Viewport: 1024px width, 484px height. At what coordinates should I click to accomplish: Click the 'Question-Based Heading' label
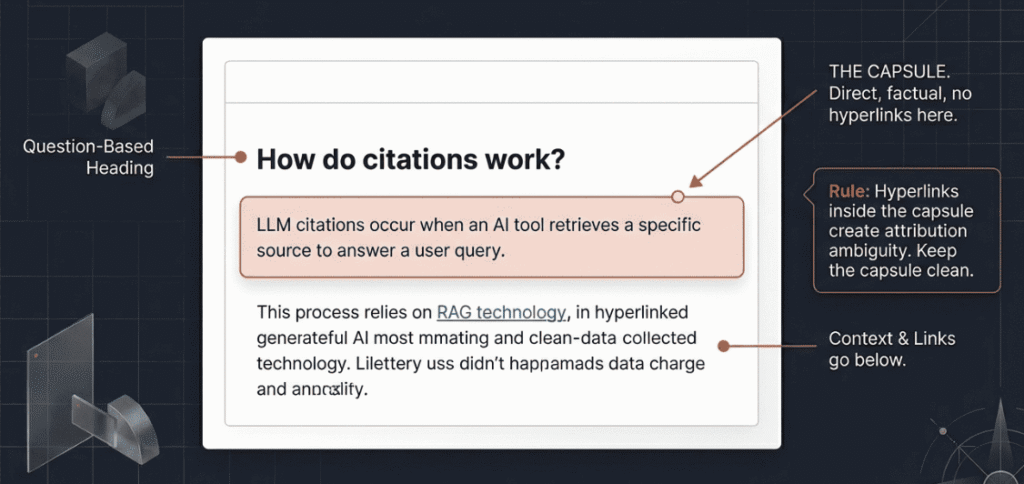click(x=89, y=158)
